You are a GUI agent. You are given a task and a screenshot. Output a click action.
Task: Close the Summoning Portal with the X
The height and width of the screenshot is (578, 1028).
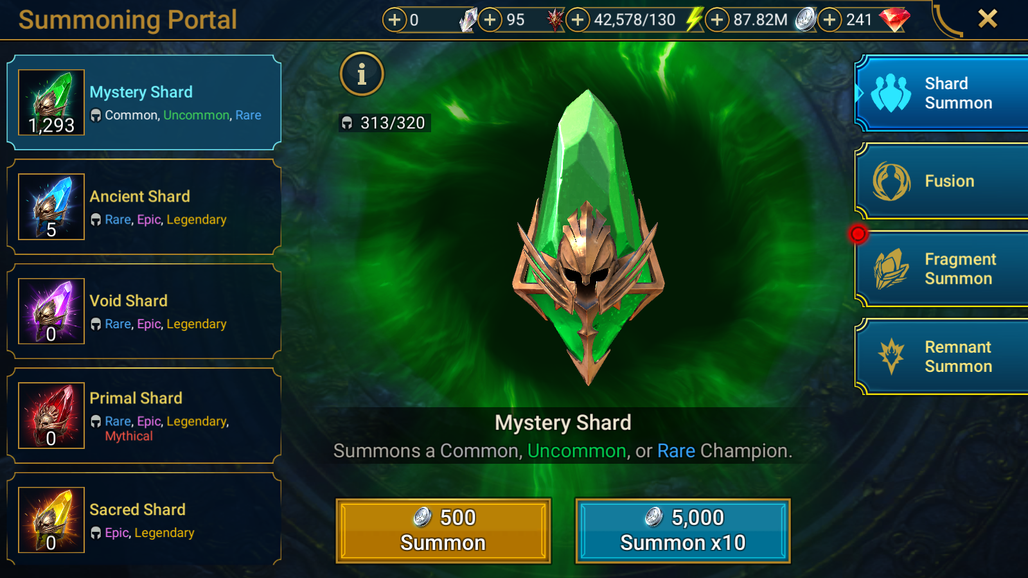click(987, 19)
